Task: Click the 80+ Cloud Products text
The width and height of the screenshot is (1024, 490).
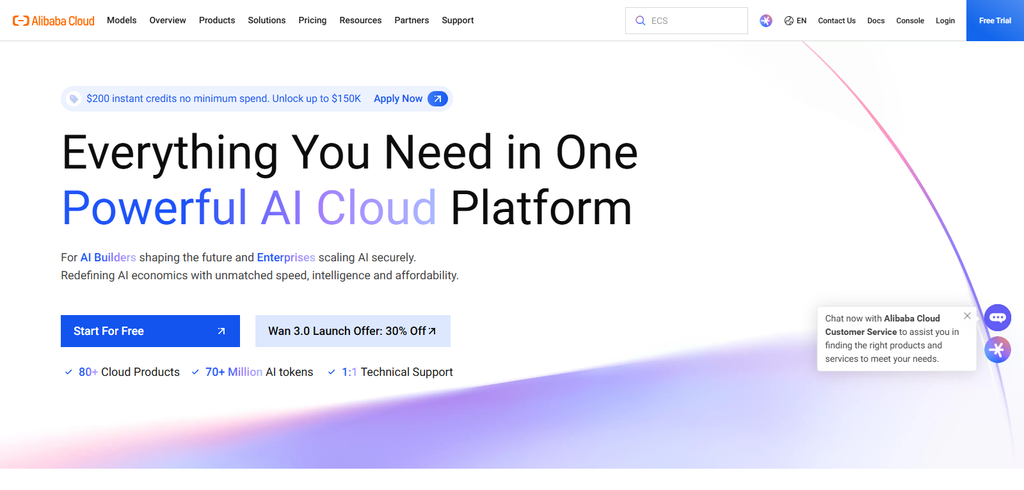Action: [129, 372]
